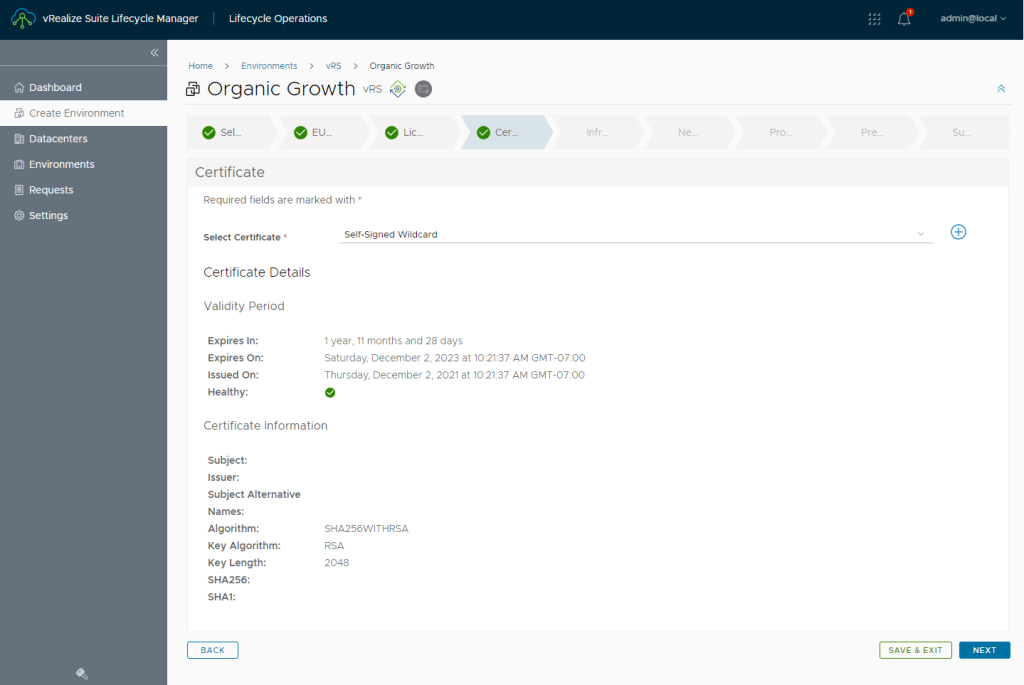Select Create Environment in the sidebar
This screenshot has width=1024, height=685.
click(x=84, y=113)
